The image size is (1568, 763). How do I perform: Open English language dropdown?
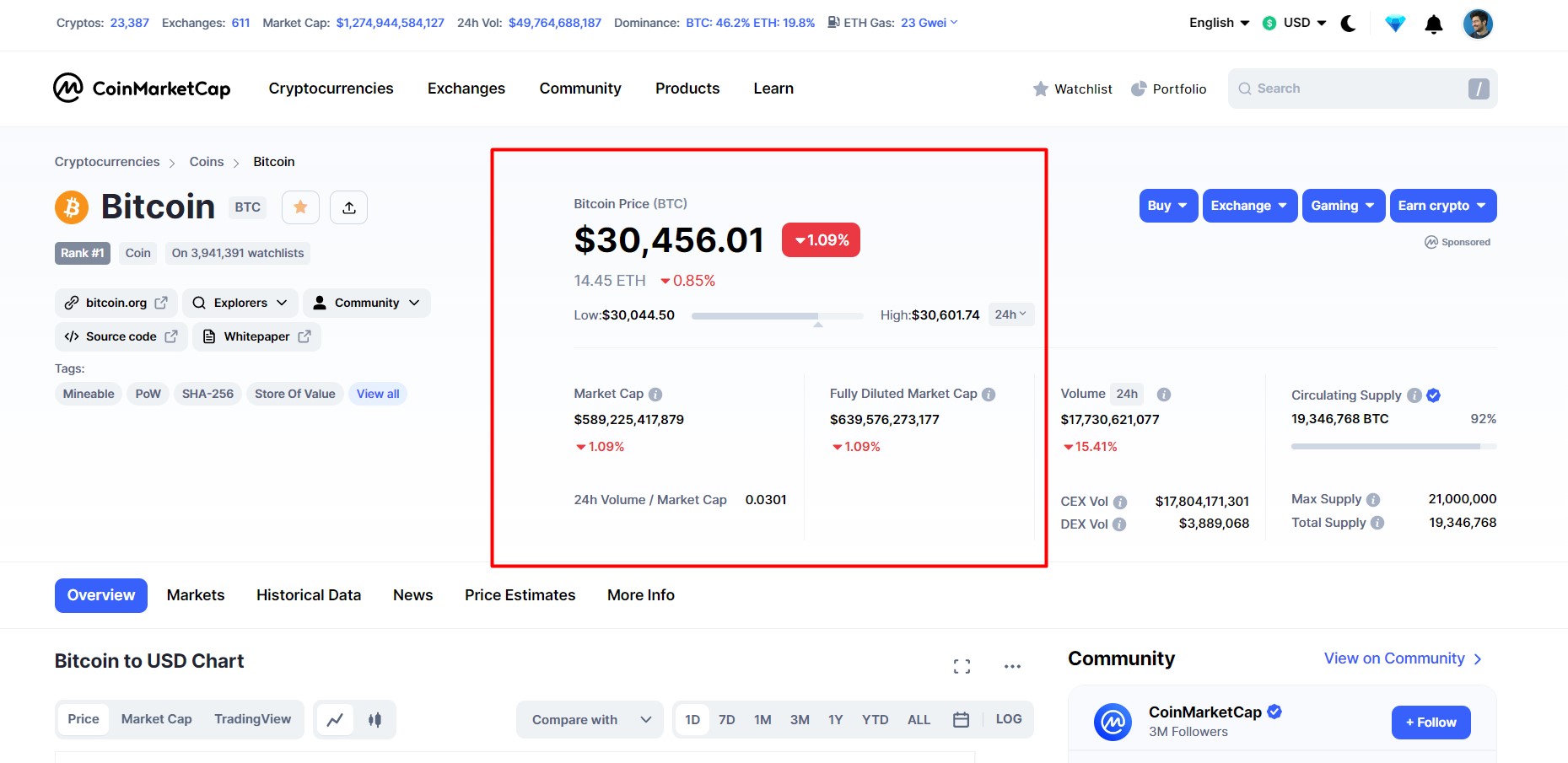click(1219, 23)
